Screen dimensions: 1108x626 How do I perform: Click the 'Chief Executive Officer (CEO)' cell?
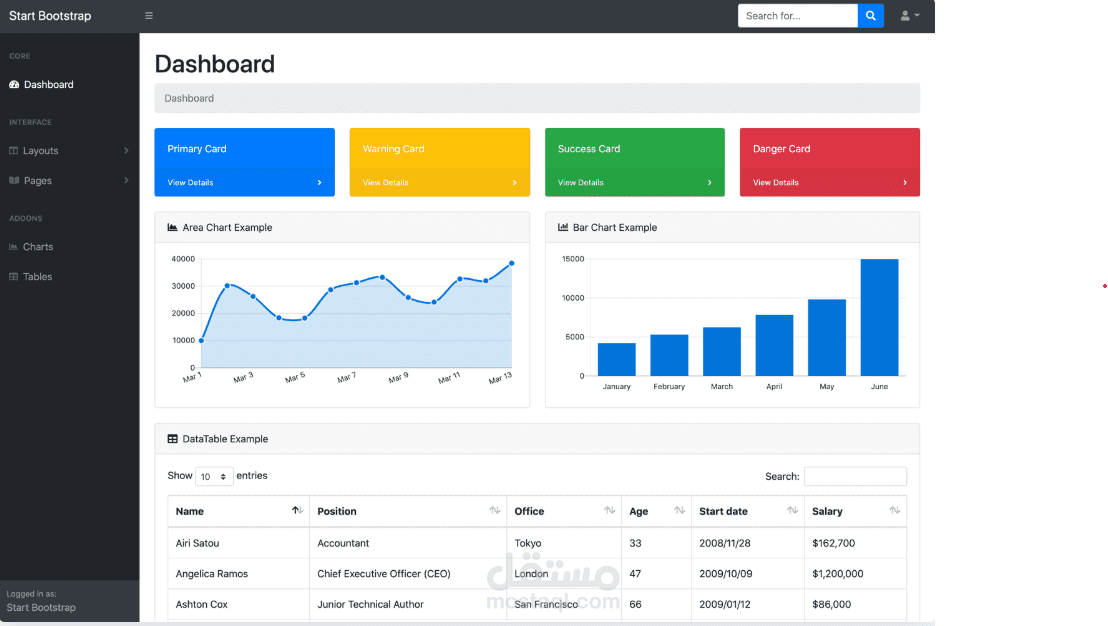coord(408,573)
